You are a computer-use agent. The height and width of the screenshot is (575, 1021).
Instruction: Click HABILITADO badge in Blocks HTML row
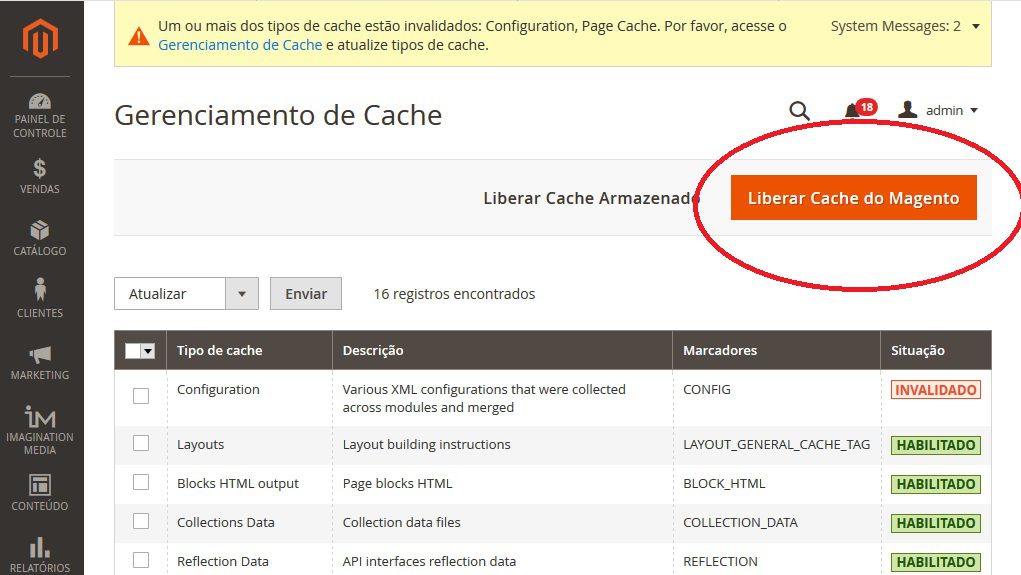tap(936, 484)
